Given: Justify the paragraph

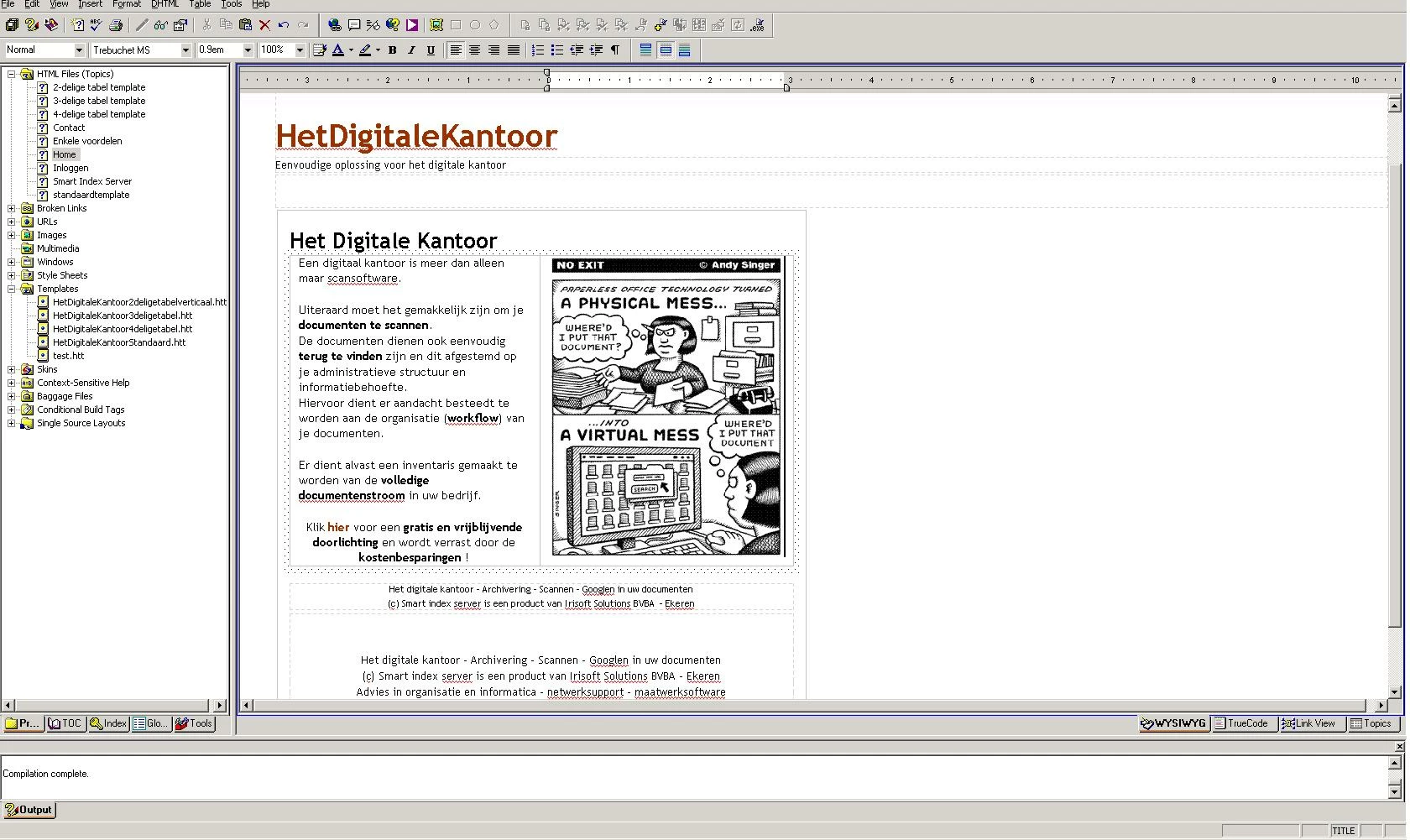Looking at the screenshot, I should coord(514,50).
